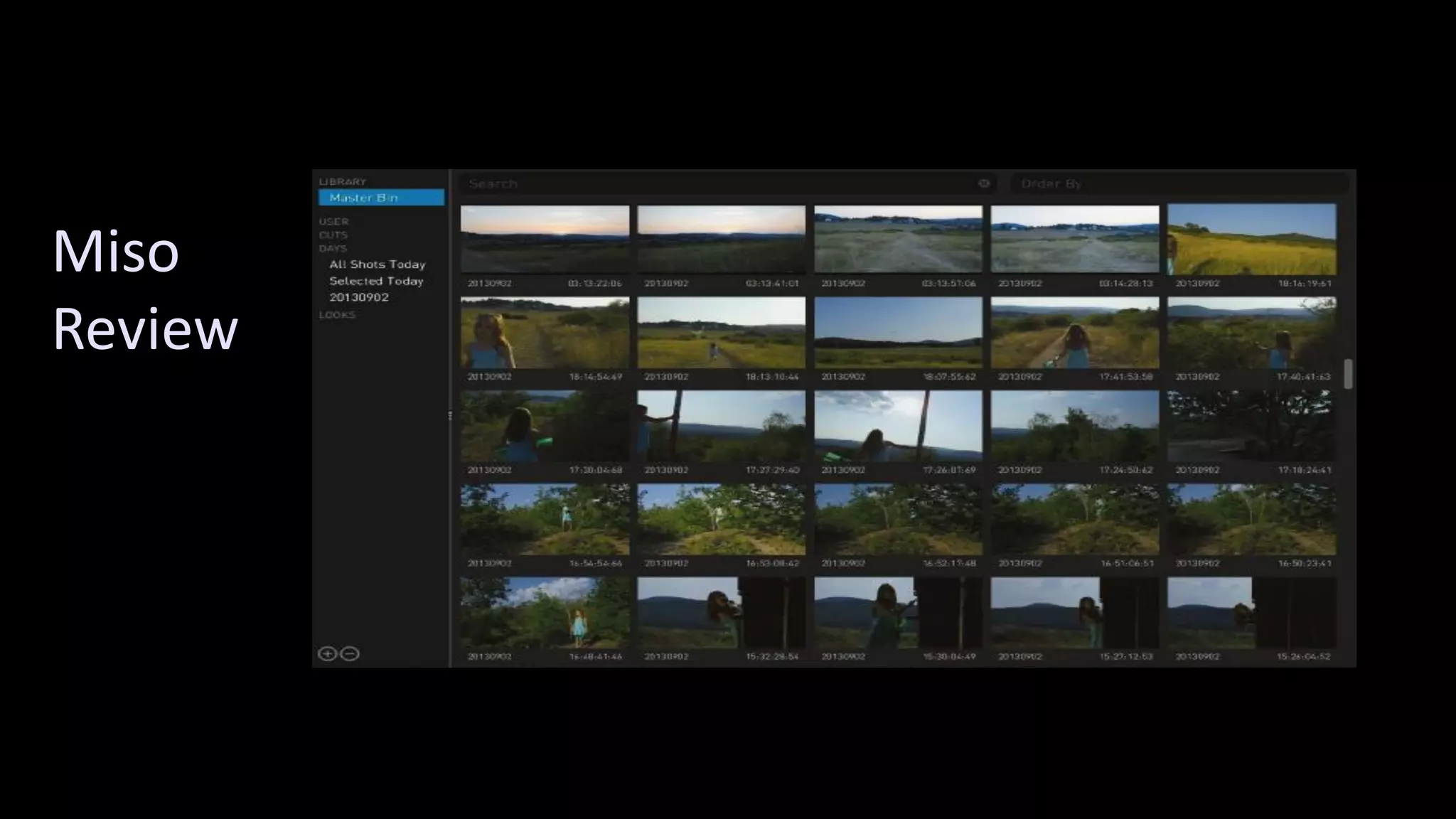Open the Order By dropdown
Screen dimensions: 1456x819
[x=1179, y=183]
